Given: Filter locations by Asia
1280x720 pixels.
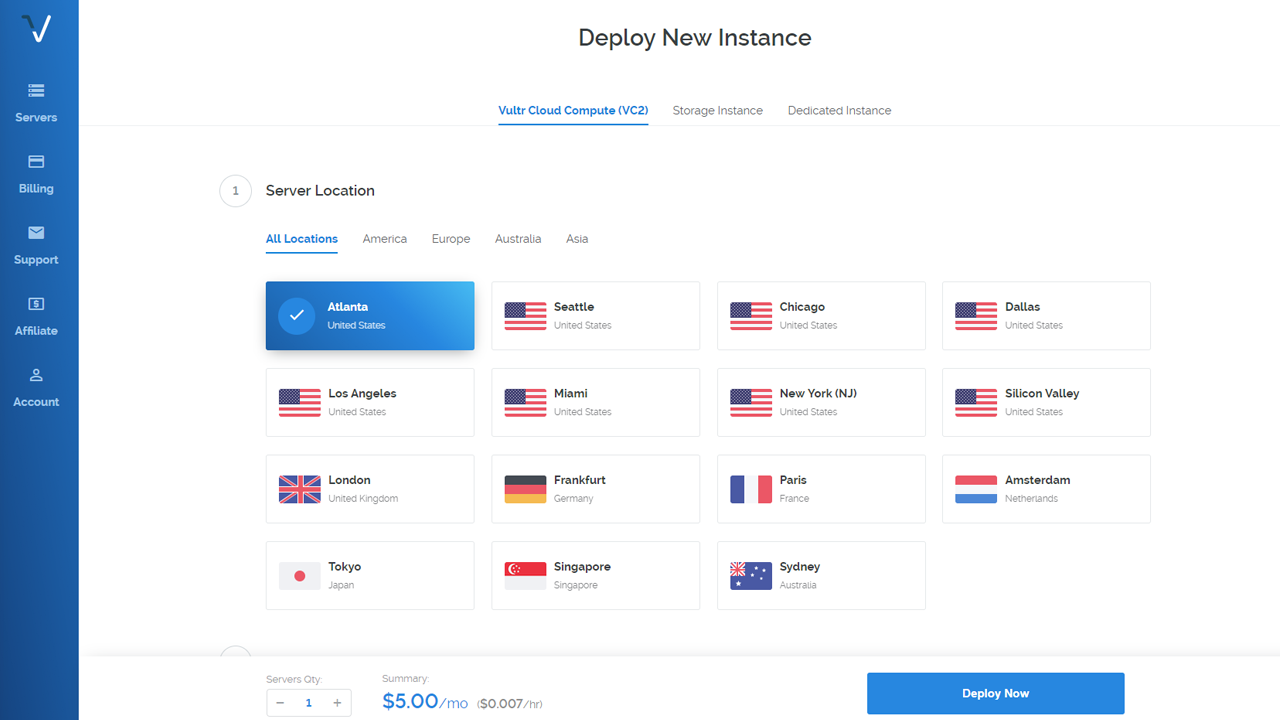Looking at the screenshot, I should 577,239.
